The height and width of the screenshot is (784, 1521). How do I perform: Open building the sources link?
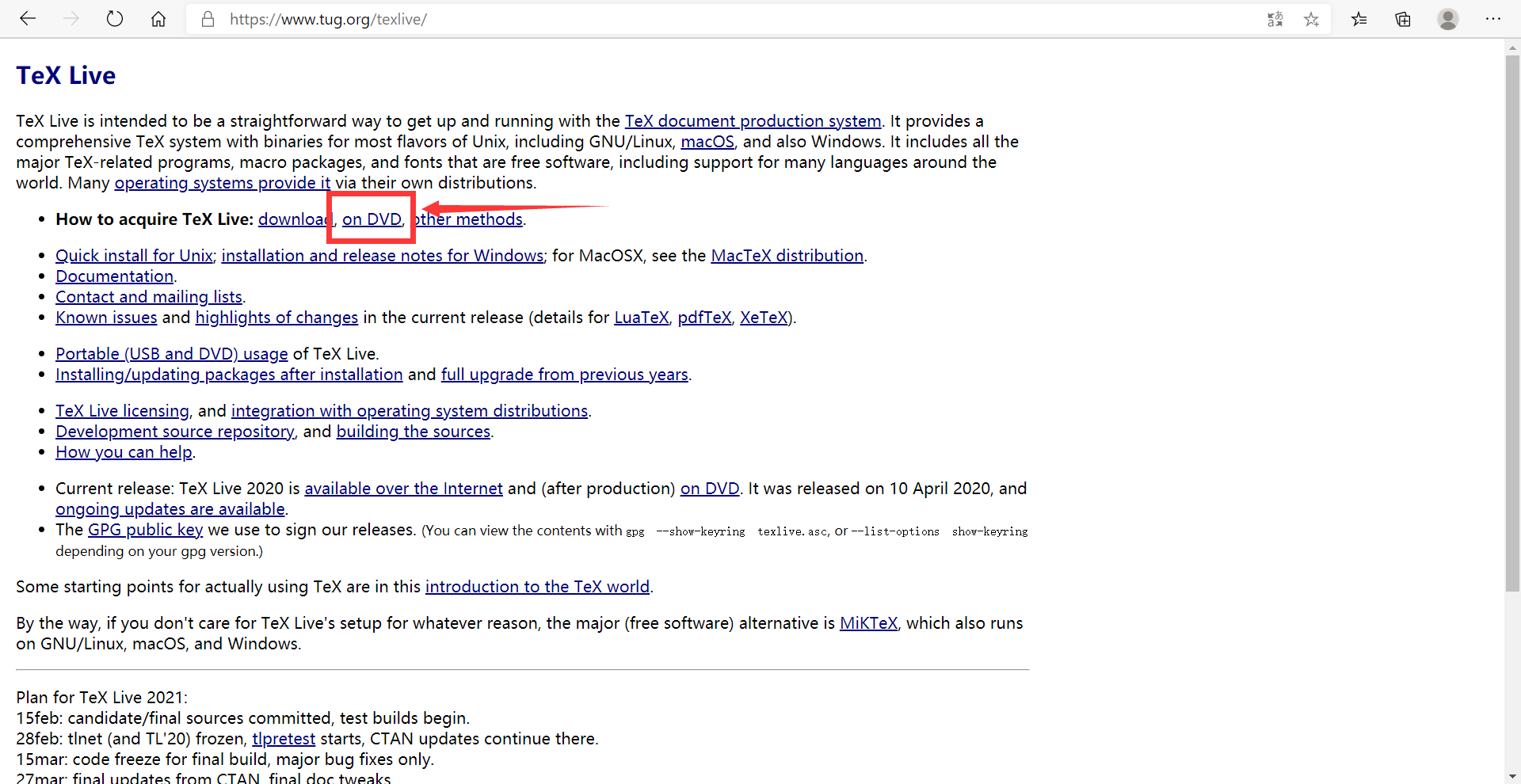tap(414, 432)
